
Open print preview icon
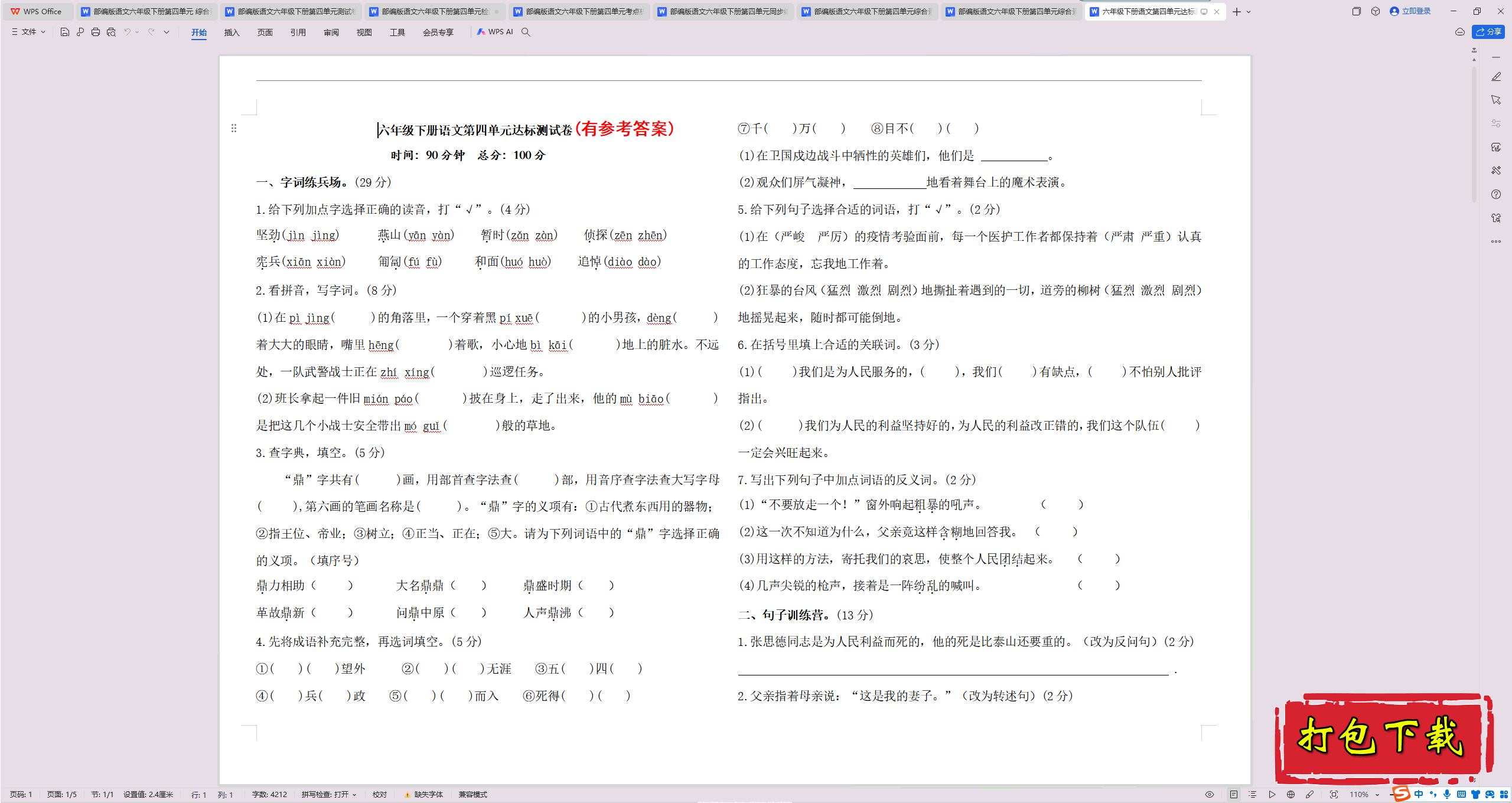[x=111, y=32]
